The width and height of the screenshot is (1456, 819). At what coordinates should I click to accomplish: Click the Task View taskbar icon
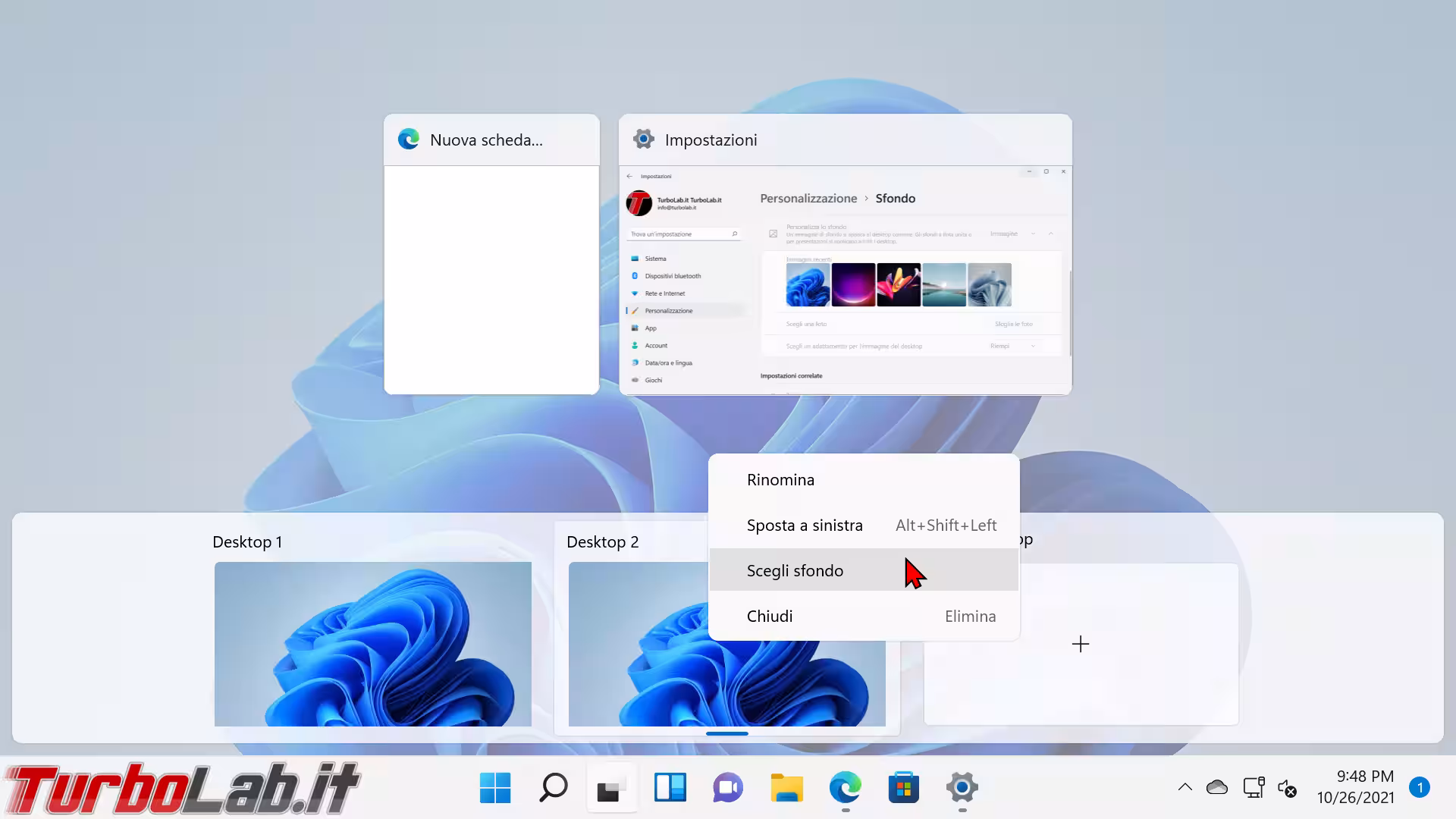click(611, 788)
